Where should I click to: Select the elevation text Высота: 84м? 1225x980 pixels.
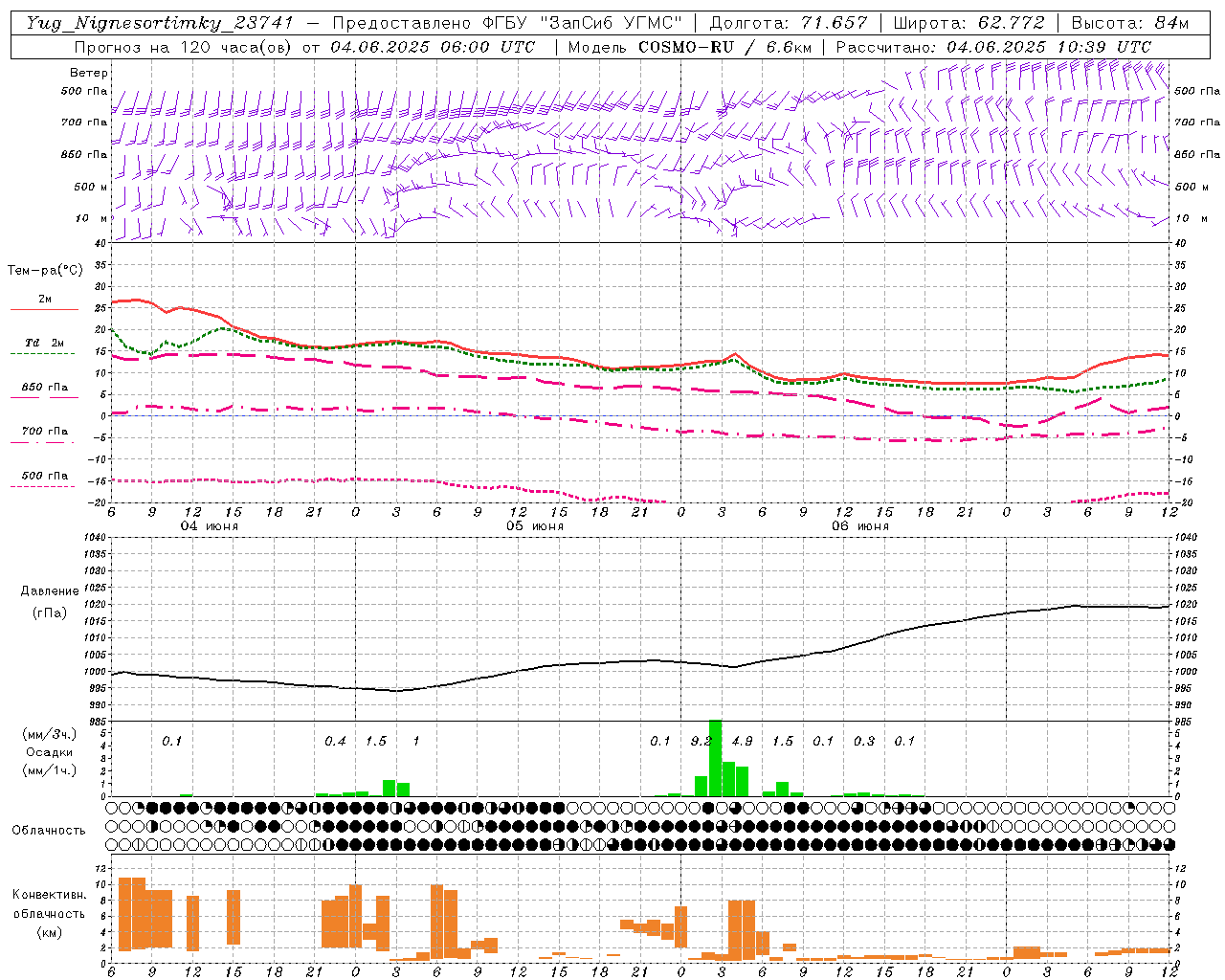pyautogui.click(x=1129, y=23)
